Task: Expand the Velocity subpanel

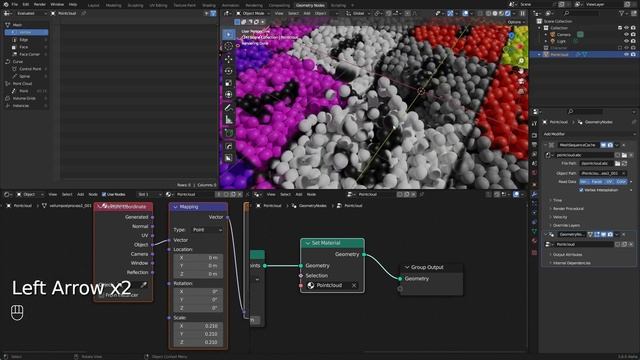Action: (560, 217)
